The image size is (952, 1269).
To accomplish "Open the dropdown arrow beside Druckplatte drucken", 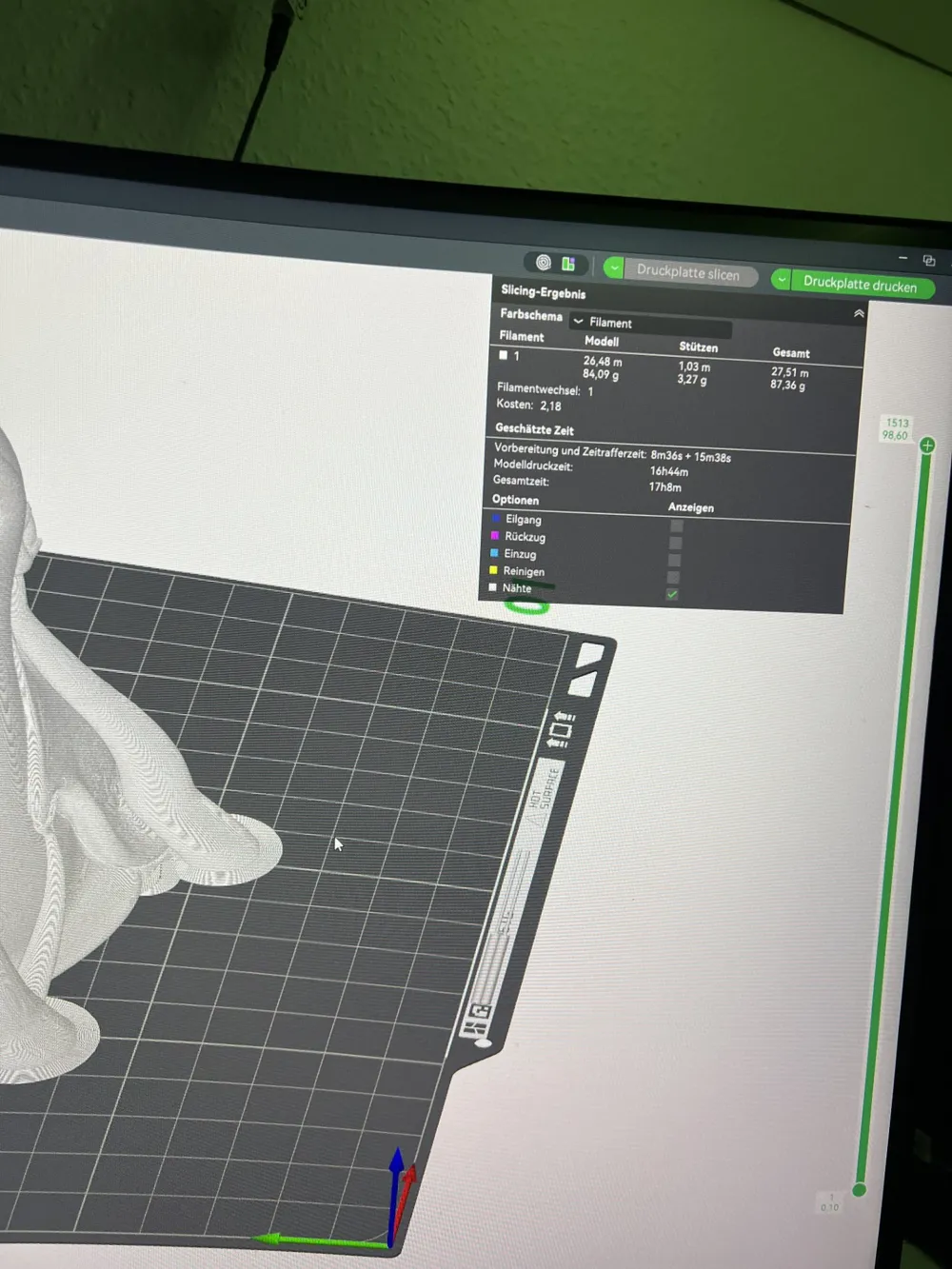I will pos(781,280).
